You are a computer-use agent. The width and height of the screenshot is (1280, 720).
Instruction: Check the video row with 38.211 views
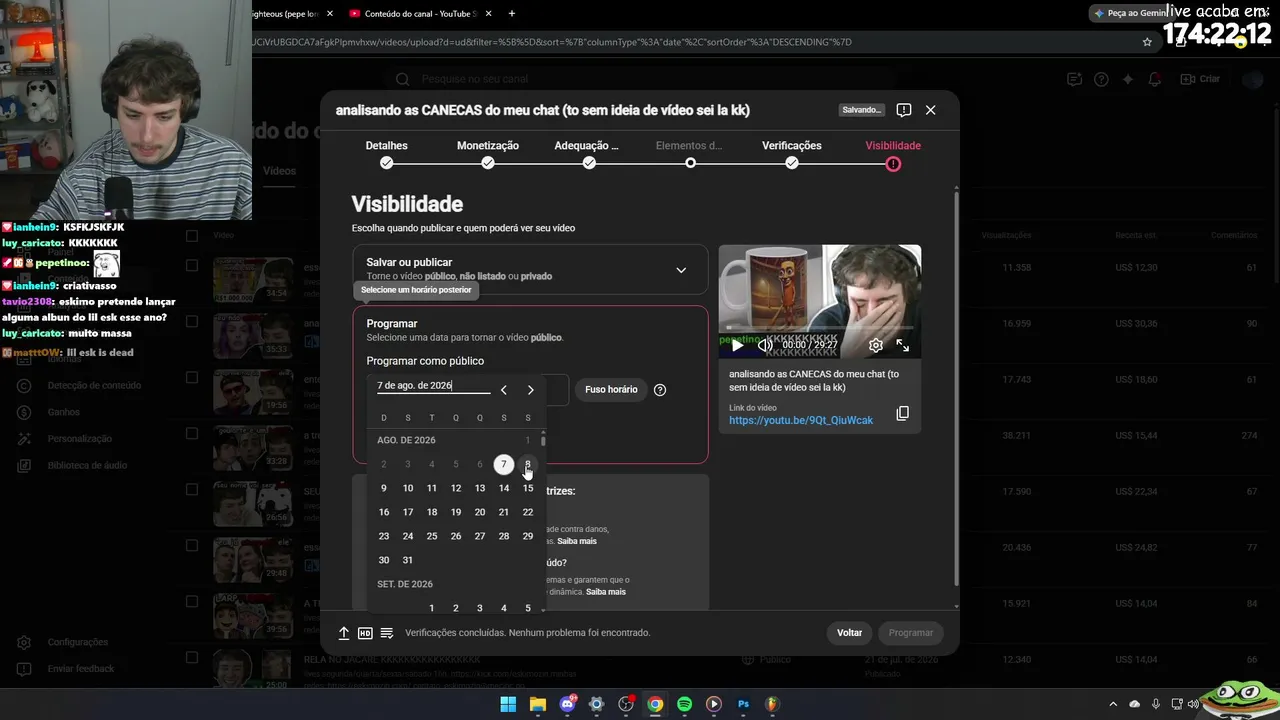click(x=192, y=434)
